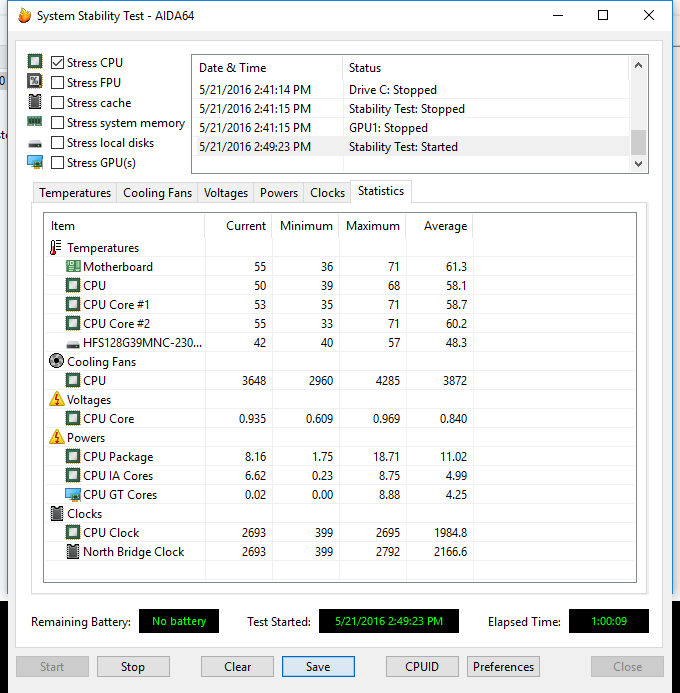The height and width of the screenshot is (693, 680).
Task: Click the warning icon of Powers group
Action: tap(57, 437)
